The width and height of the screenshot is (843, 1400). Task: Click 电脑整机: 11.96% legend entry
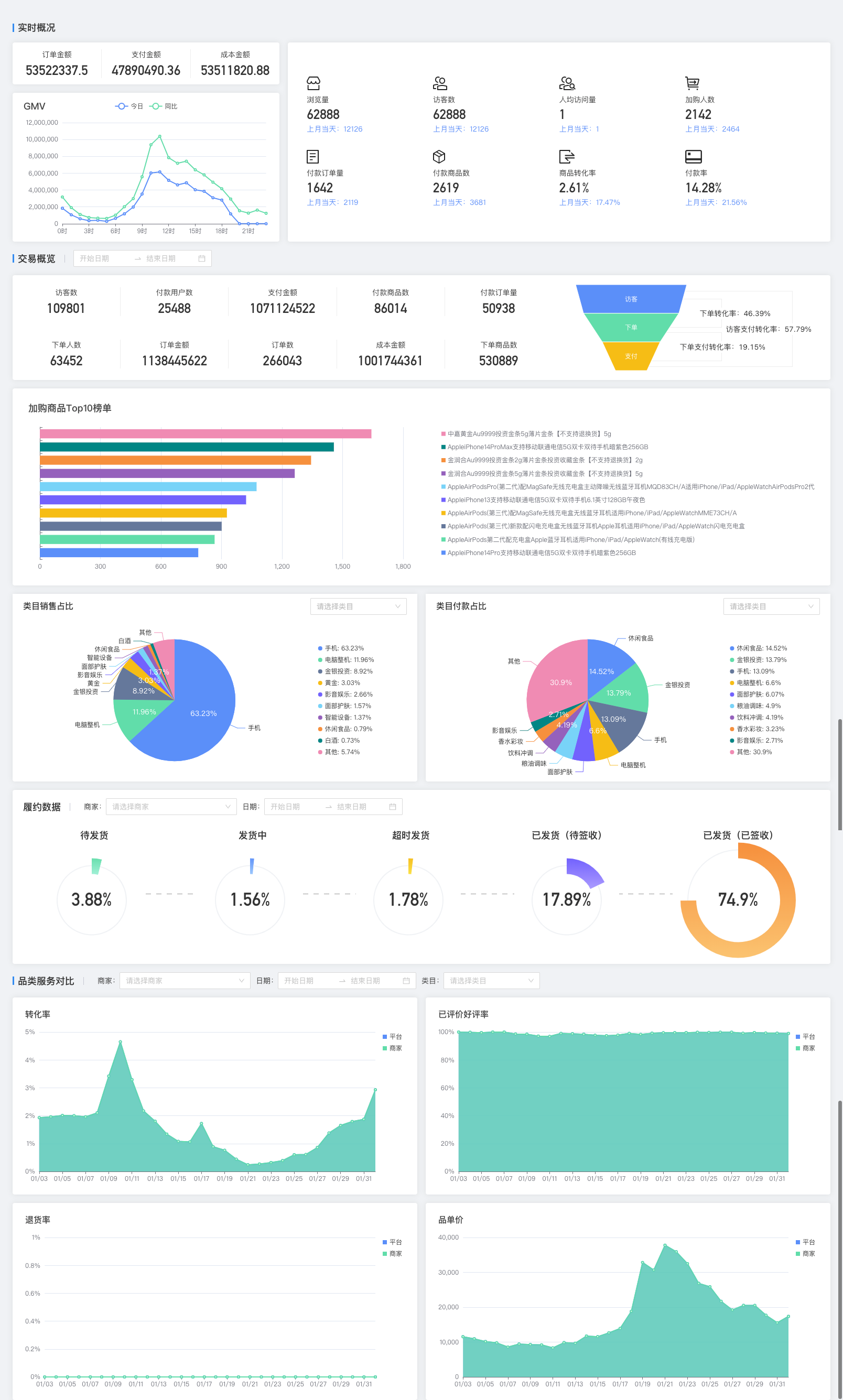coord(345,660)
